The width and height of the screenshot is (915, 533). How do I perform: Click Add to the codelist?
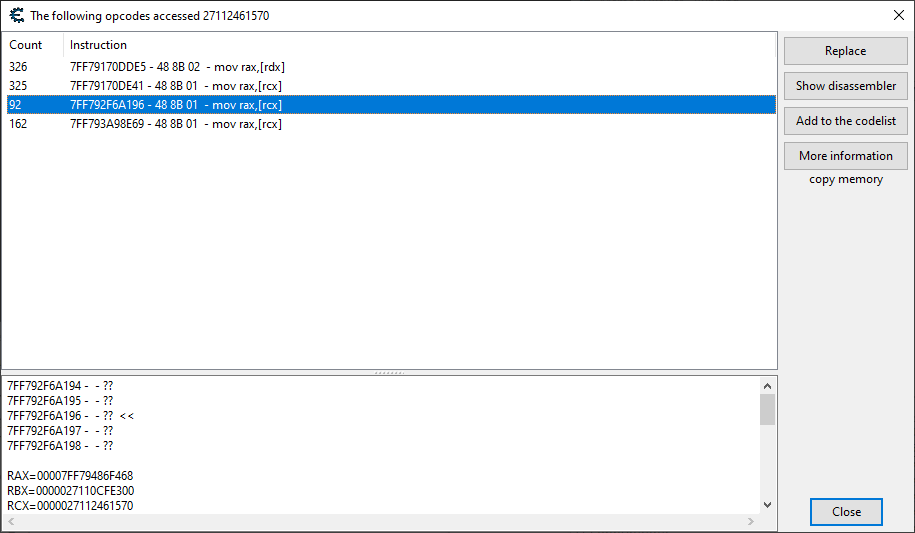pyautogui.click(x=846, y=121)
